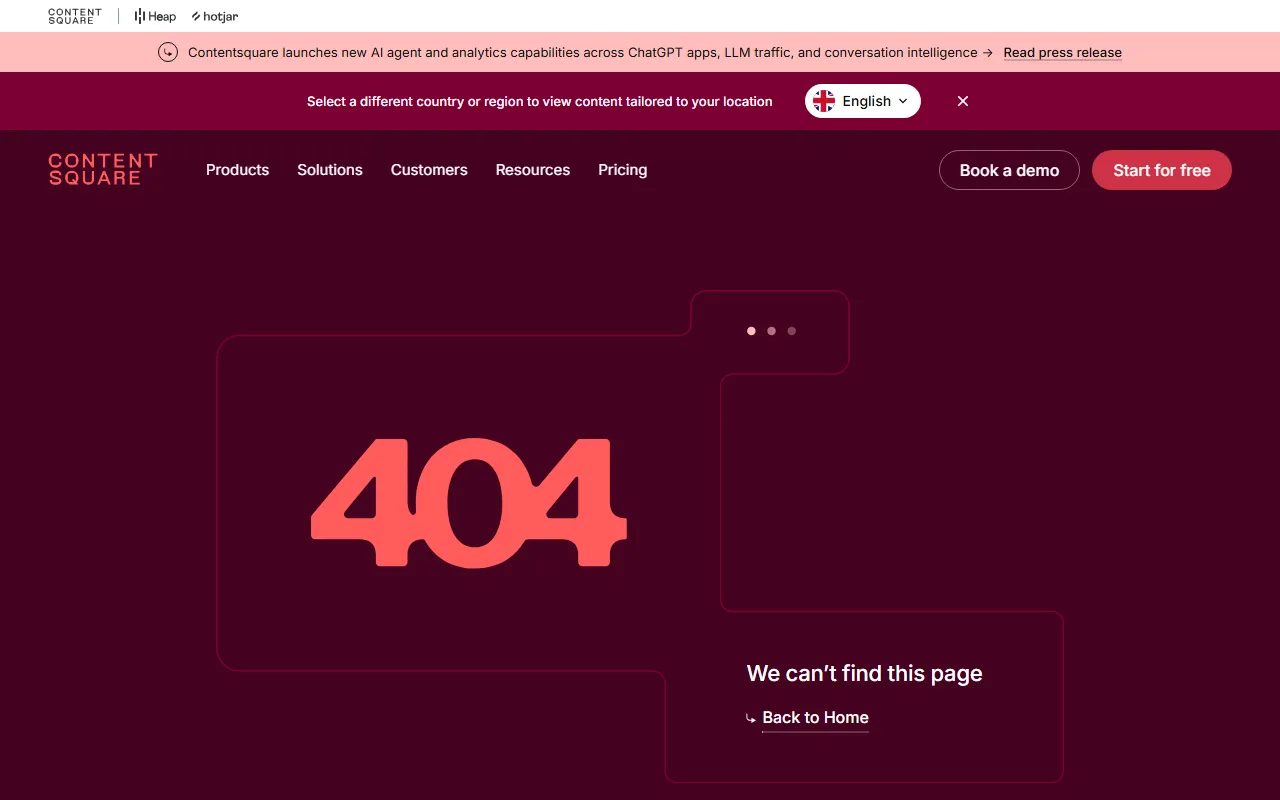The image size is (1280, 800).
Task: Expand the English language dropdown
Action: 875,101
